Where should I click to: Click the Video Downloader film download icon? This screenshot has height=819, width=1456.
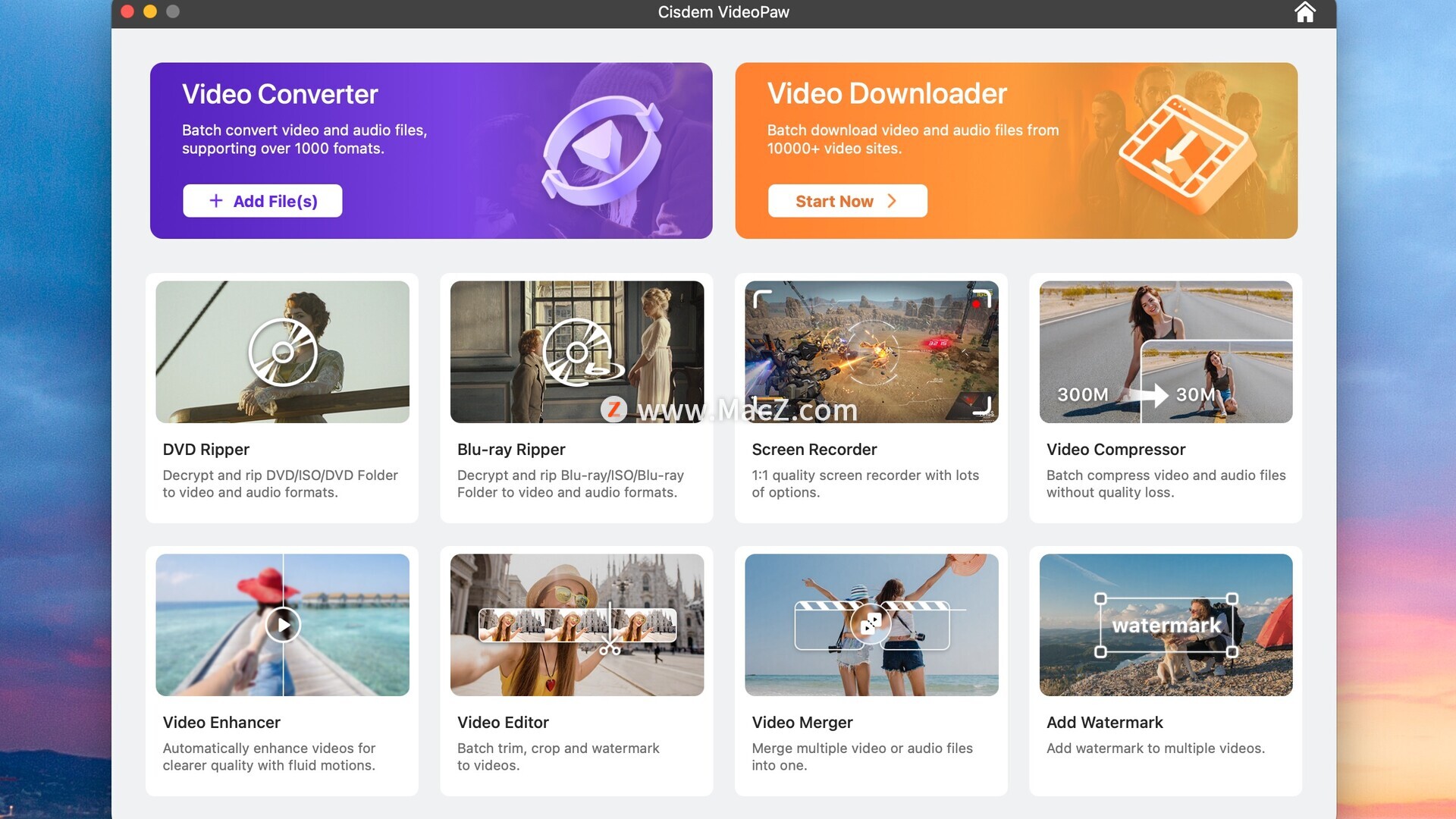pos(1183,150)
